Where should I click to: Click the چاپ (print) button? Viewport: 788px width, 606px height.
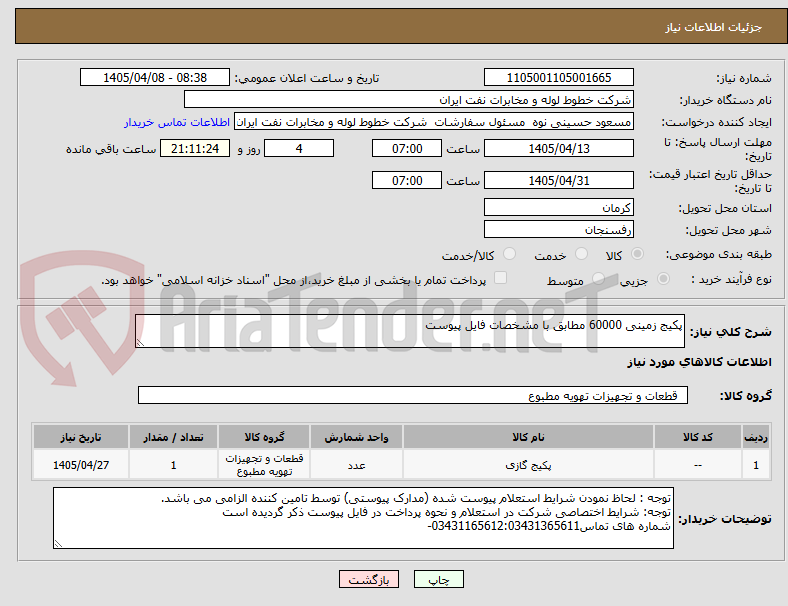coord(438,579)
